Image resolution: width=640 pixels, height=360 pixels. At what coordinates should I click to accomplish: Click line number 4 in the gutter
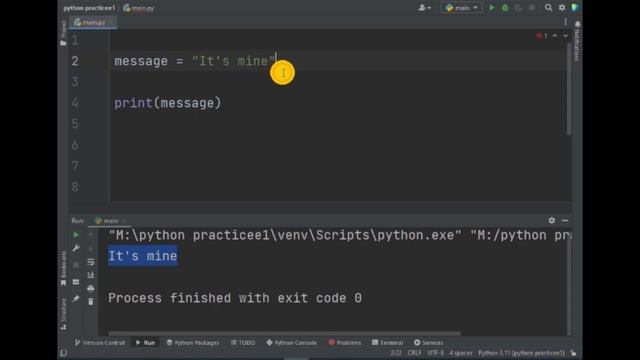click(75, 103)
